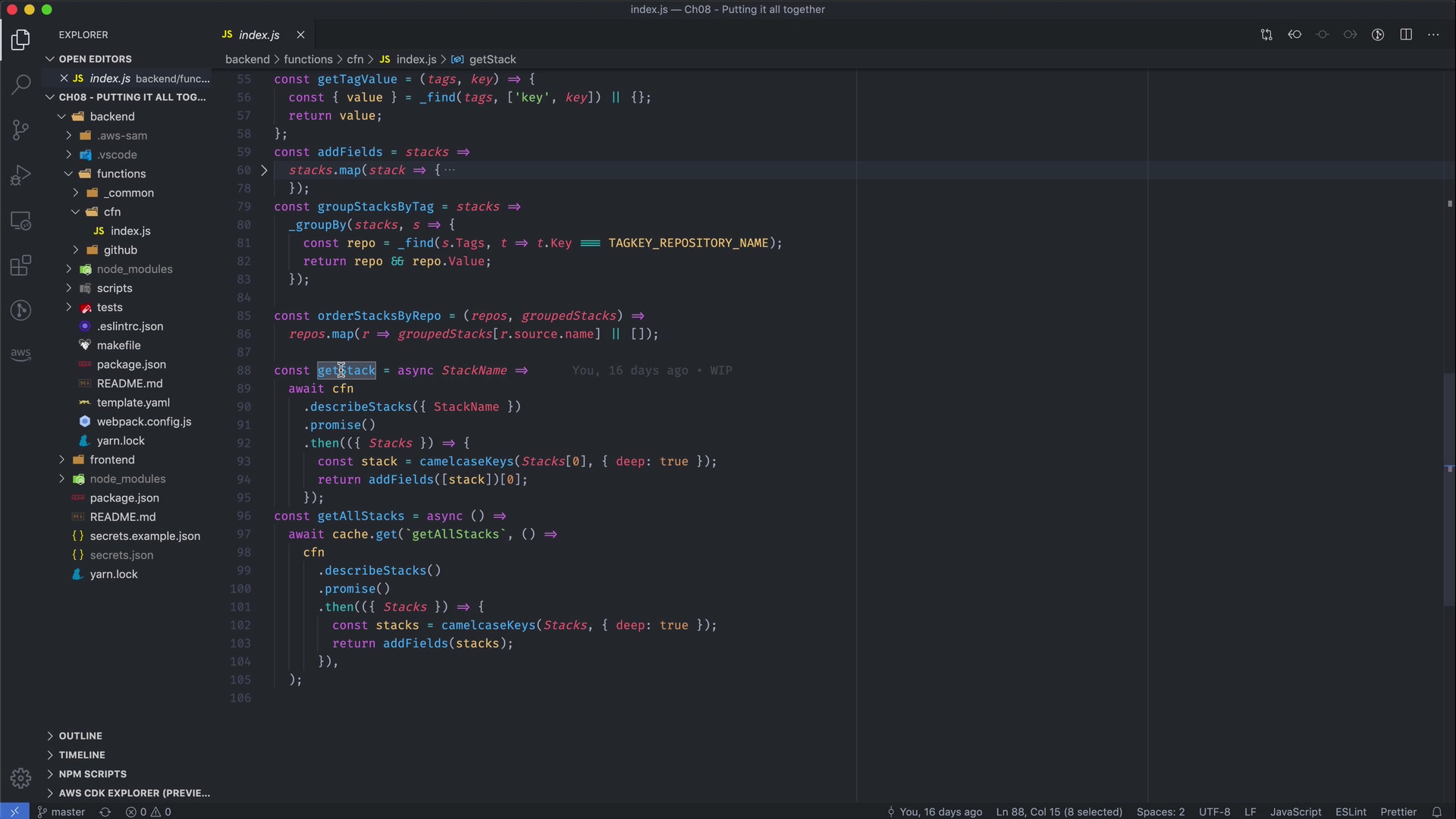The image size is (1456, 819).
Task: Open Remote Explorer in activity bar
Action: pos(20,221)
